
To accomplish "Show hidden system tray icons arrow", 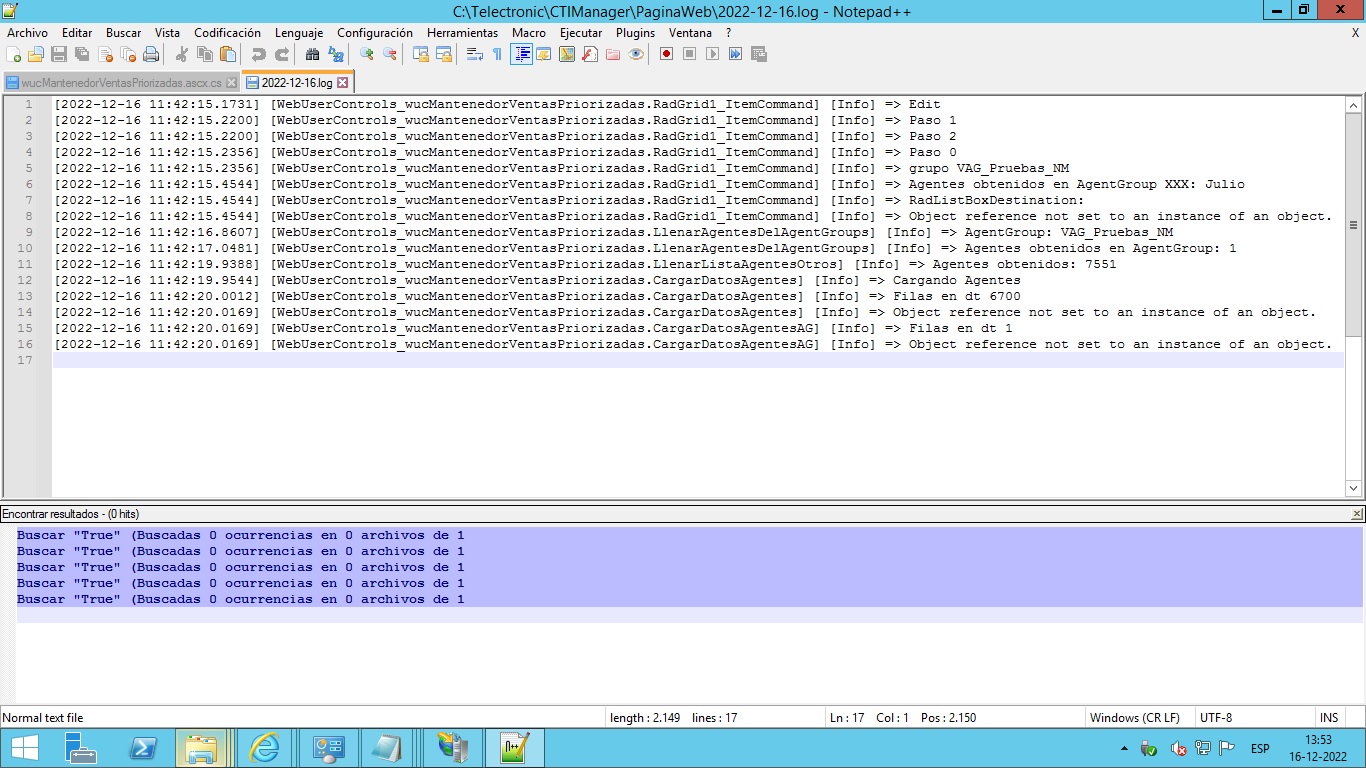I will click(x=1125, y=748).
